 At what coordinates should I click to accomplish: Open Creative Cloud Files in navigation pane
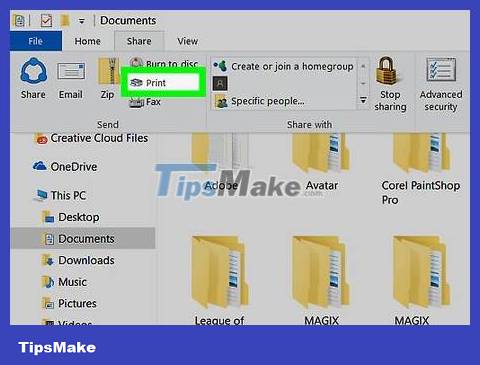click(x=92, y=138)
